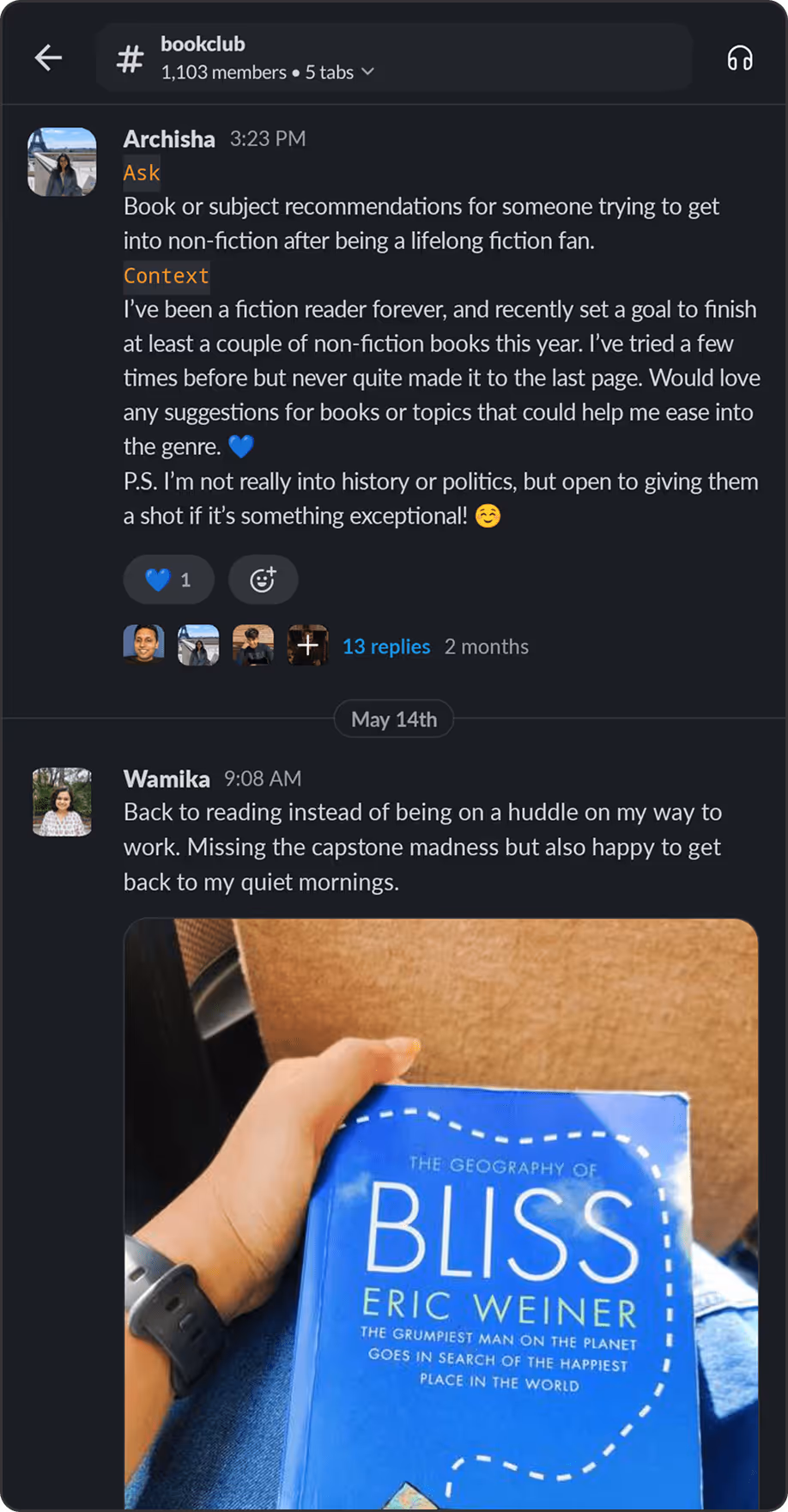Click the 3:23 PM message timestamp
Image resolution: width=788 pixels, height=1512 pixels.
coord(268,139)
